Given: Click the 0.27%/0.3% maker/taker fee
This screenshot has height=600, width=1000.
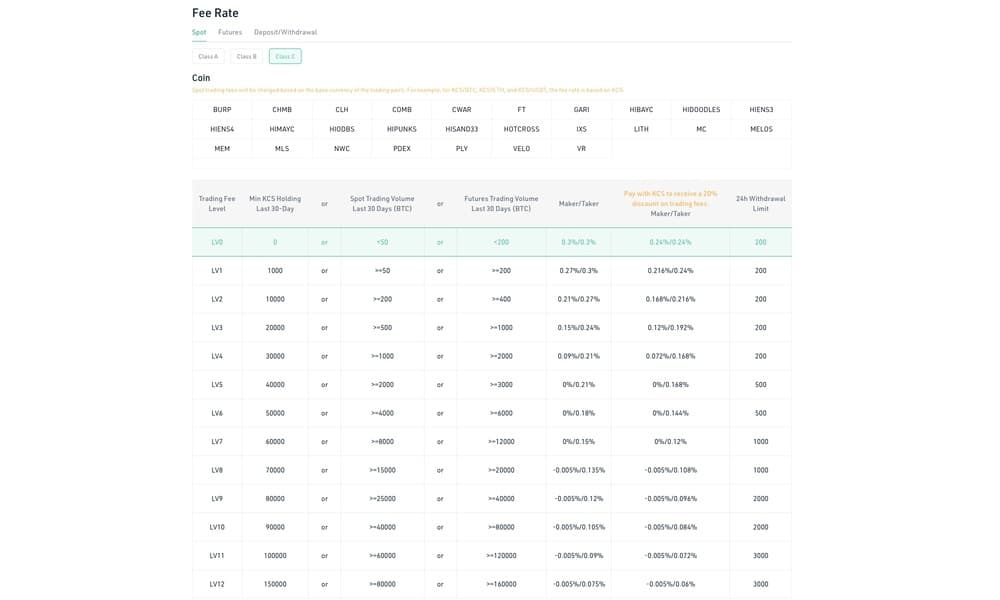Looking at the screenshot, I should point(578,270).
